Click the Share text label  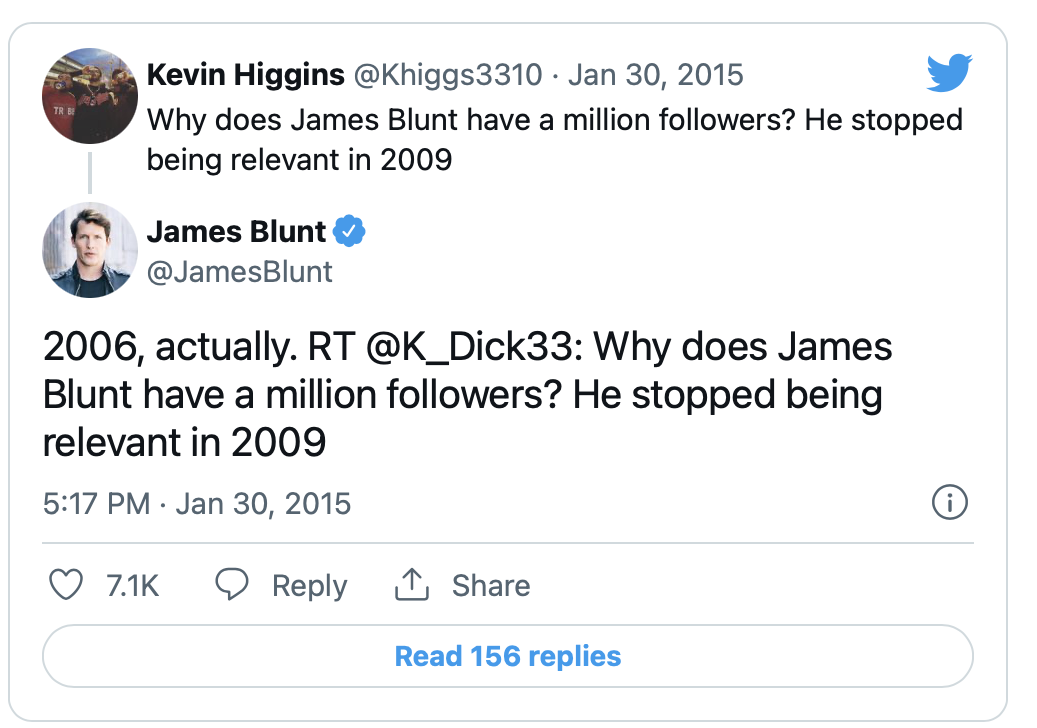click(x=491, y=585)
